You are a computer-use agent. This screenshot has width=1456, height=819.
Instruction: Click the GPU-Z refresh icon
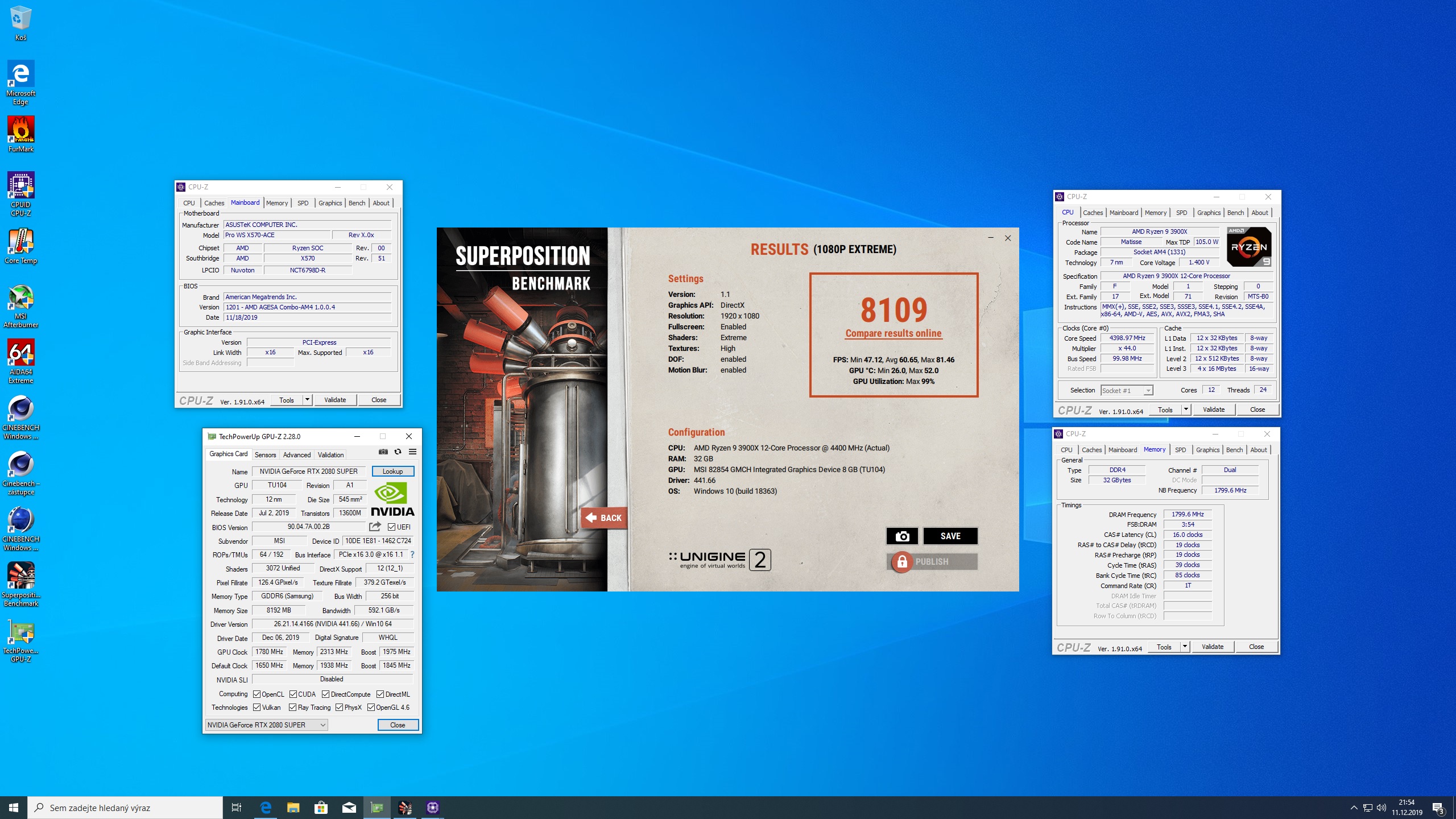click(x=398, y=452)
